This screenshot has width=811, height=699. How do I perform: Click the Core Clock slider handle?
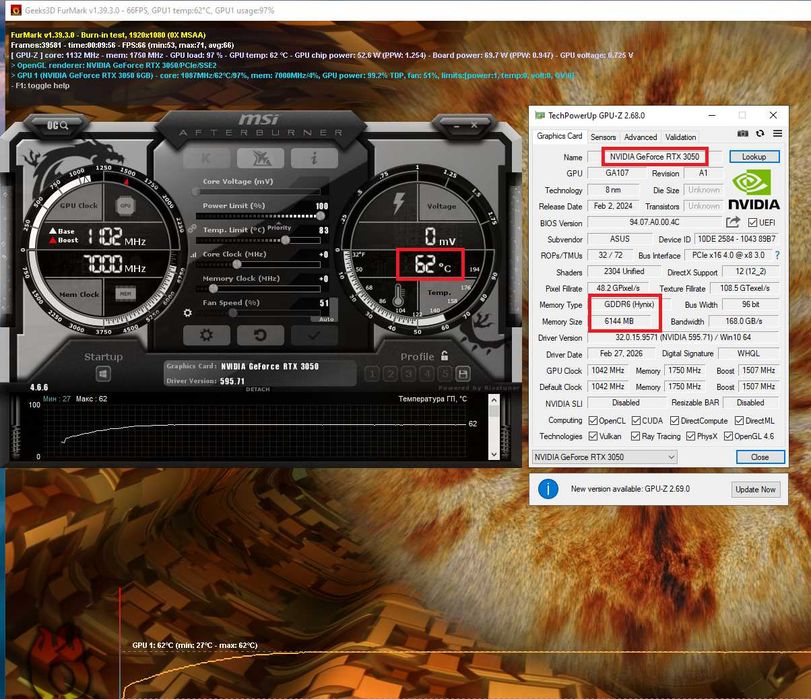point(236,264)
